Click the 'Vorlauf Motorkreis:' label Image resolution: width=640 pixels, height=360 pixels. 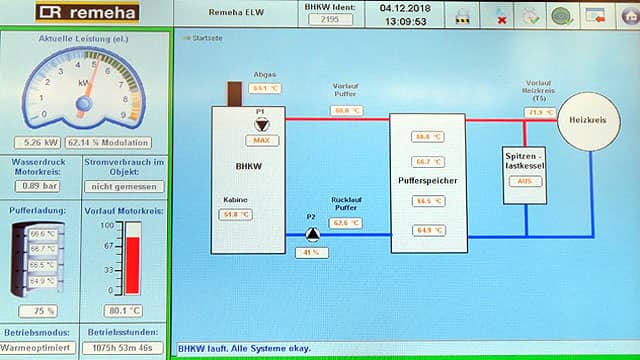coord(124,211)
